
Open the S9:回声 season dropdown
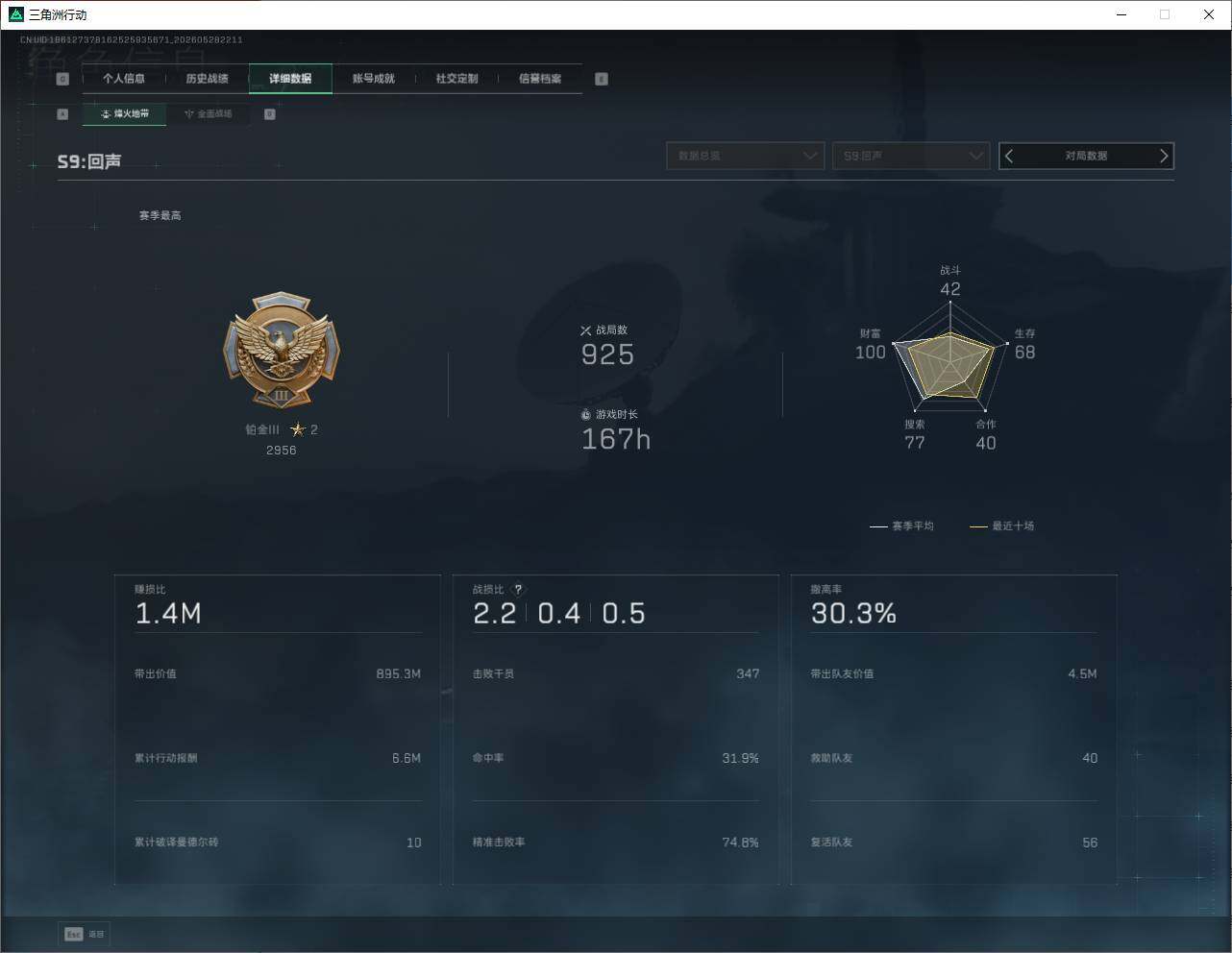click(911, 156)
